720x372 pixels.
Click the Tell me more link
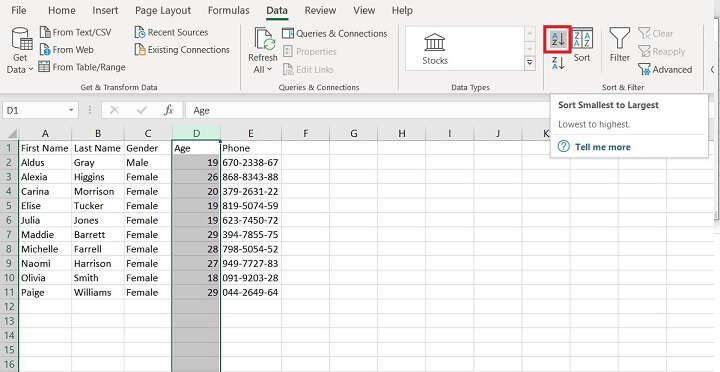[x=602, y=147]
